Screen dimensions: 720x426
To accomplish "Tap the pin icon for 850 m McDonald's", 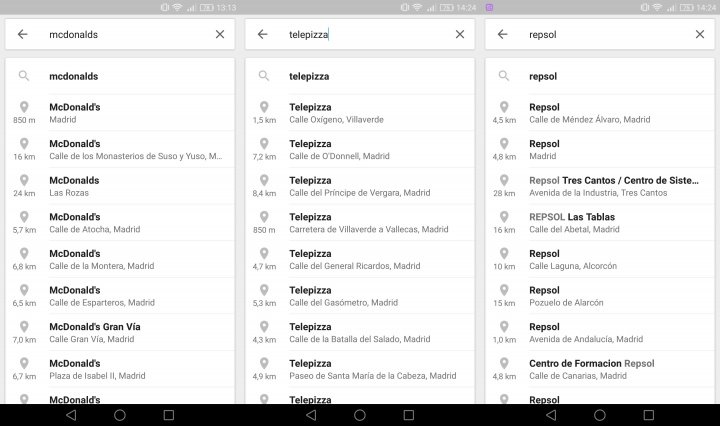I will pos(24,107).
